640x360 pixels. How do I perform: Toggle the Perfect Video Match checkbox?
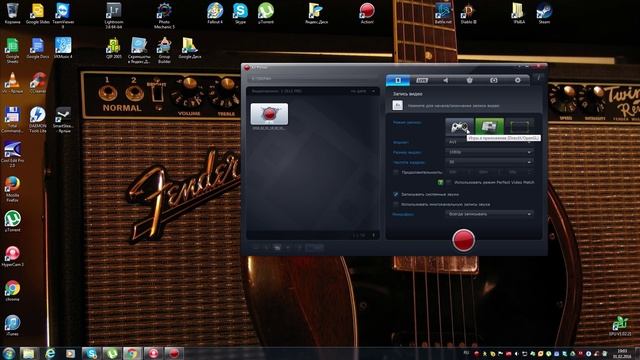448,182
